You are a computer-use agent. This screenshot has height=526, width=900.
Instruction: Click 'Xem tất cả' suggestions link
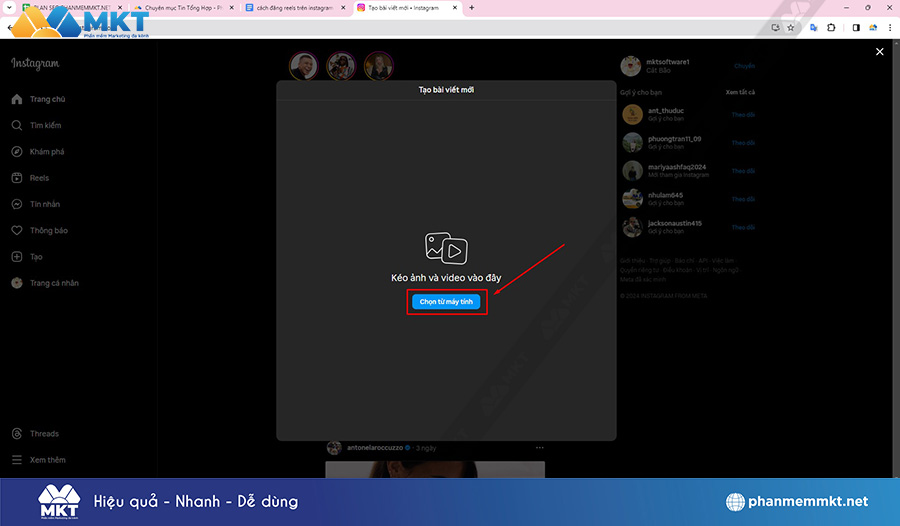[x=740, y=92]
